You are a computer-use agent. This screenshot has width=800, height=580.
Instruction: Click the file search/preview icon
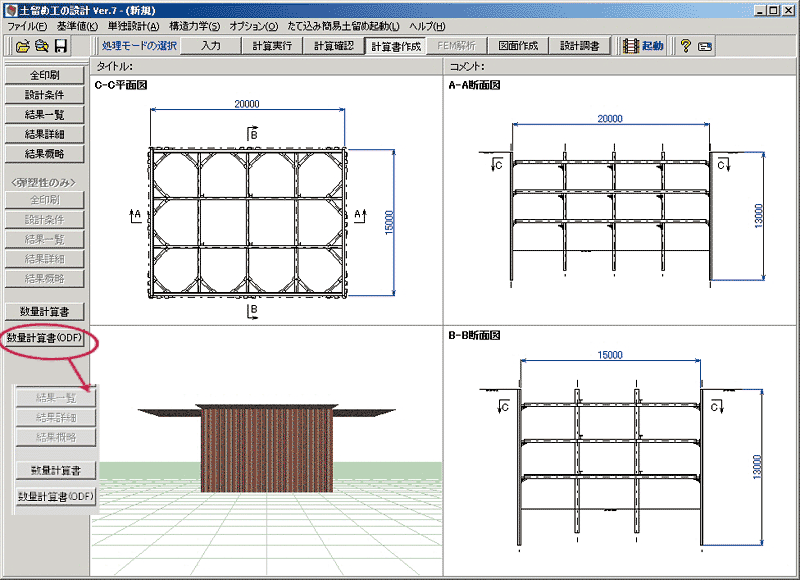click(x=42, y=46)
